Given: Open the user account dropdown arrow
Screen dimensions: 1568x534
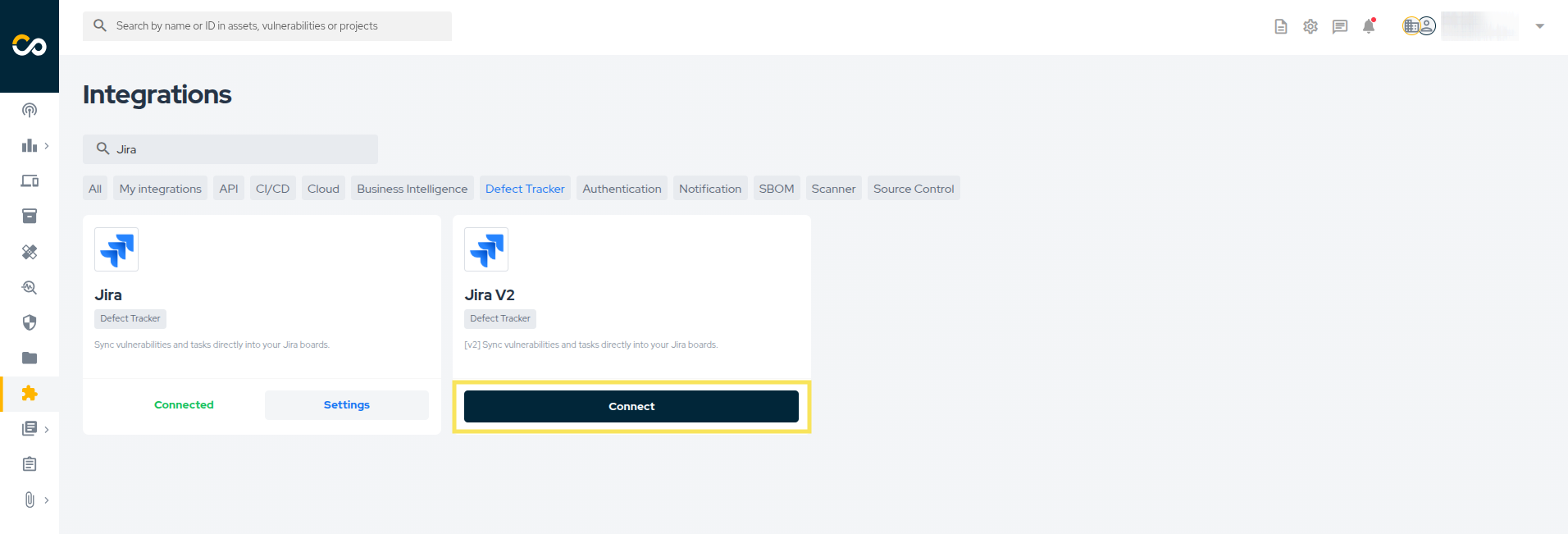Looking at the screenshot, I should pyautogui.click(x=1539, y=26).
